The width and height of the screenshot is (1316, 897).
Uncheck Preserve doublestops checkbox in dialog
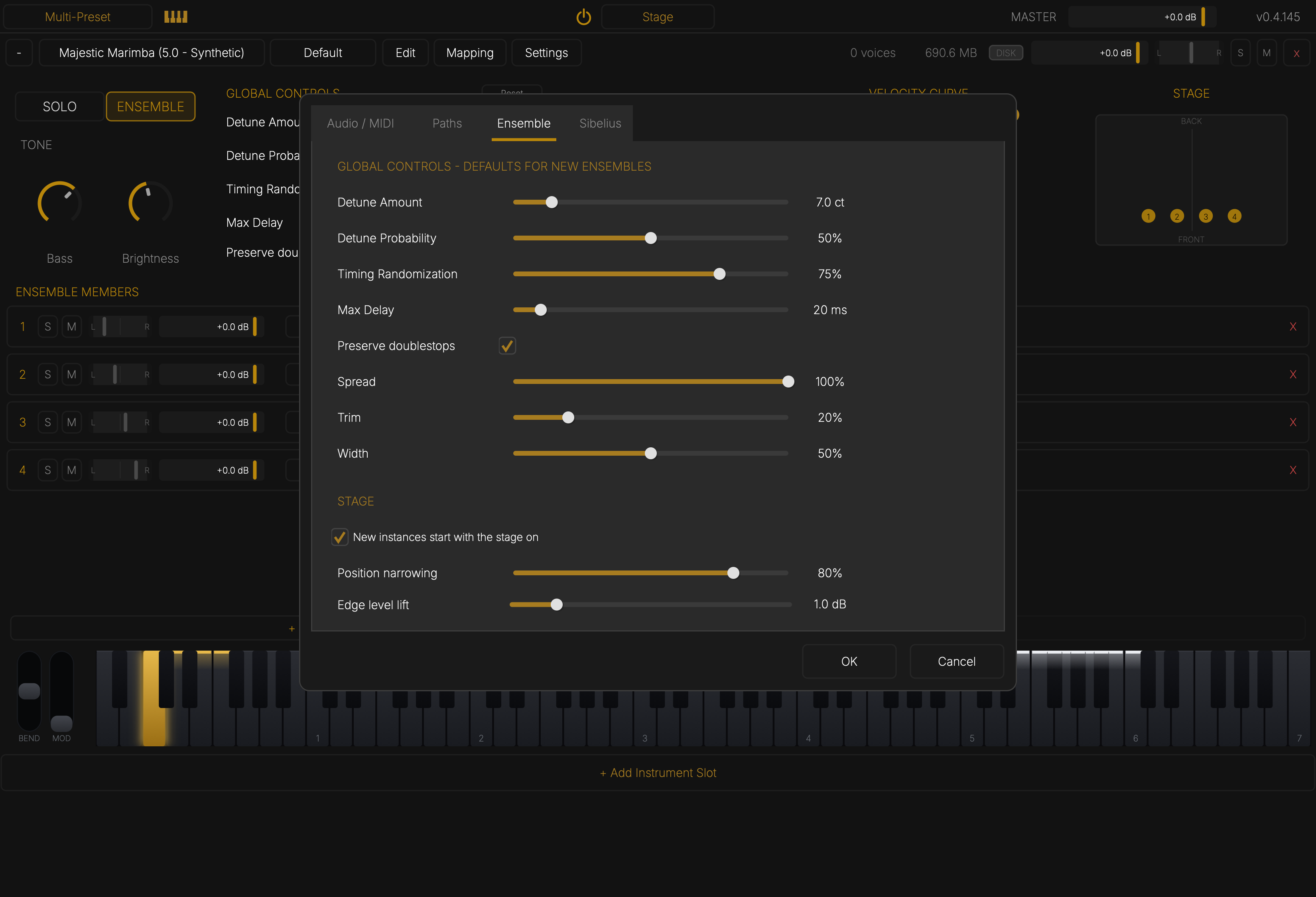pos(507,346)
